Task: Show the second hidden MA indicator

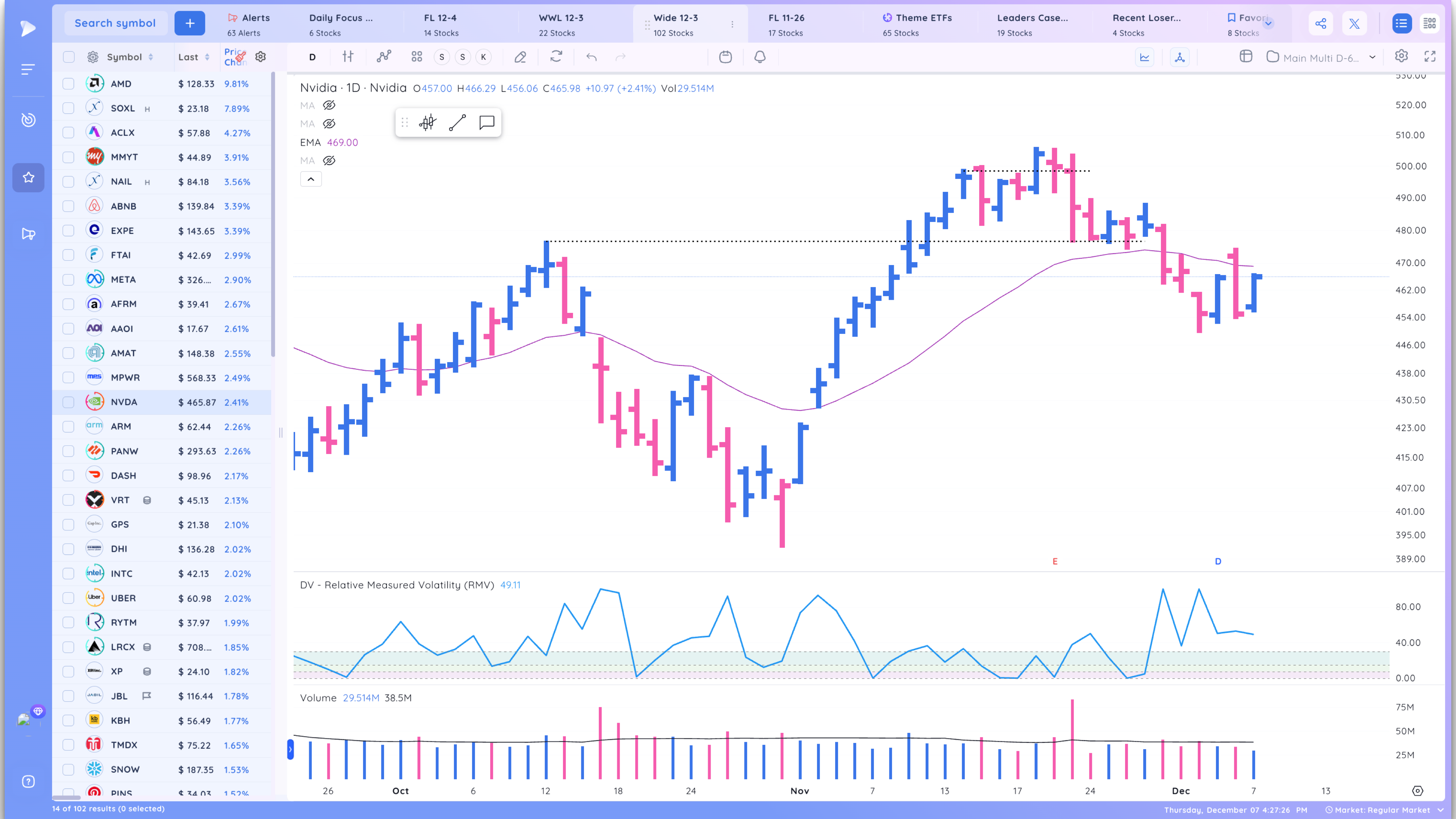Action: (329, 123)
